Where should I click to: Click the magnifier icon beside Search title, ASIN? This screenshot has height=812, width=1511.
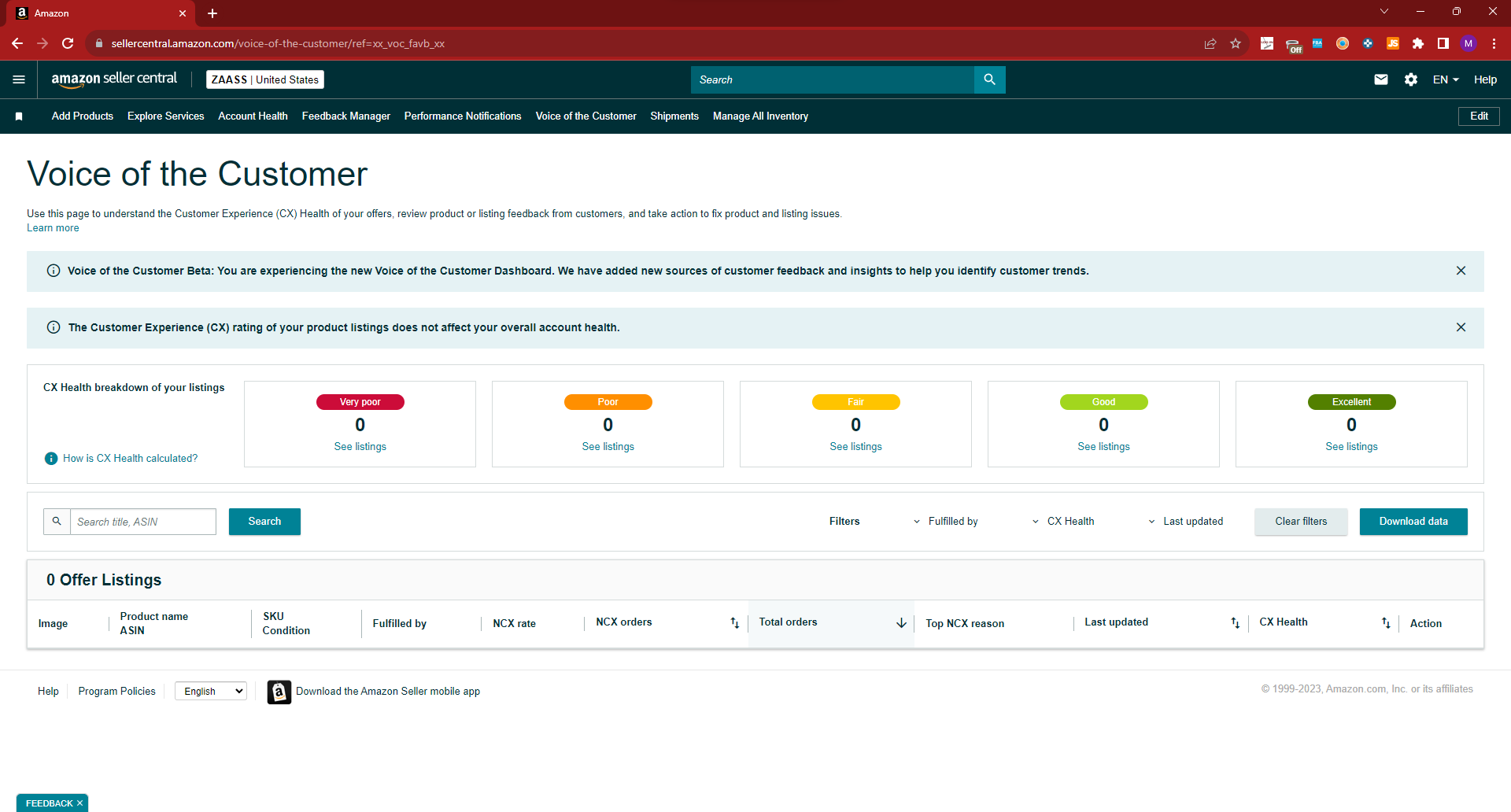[57, 522]
